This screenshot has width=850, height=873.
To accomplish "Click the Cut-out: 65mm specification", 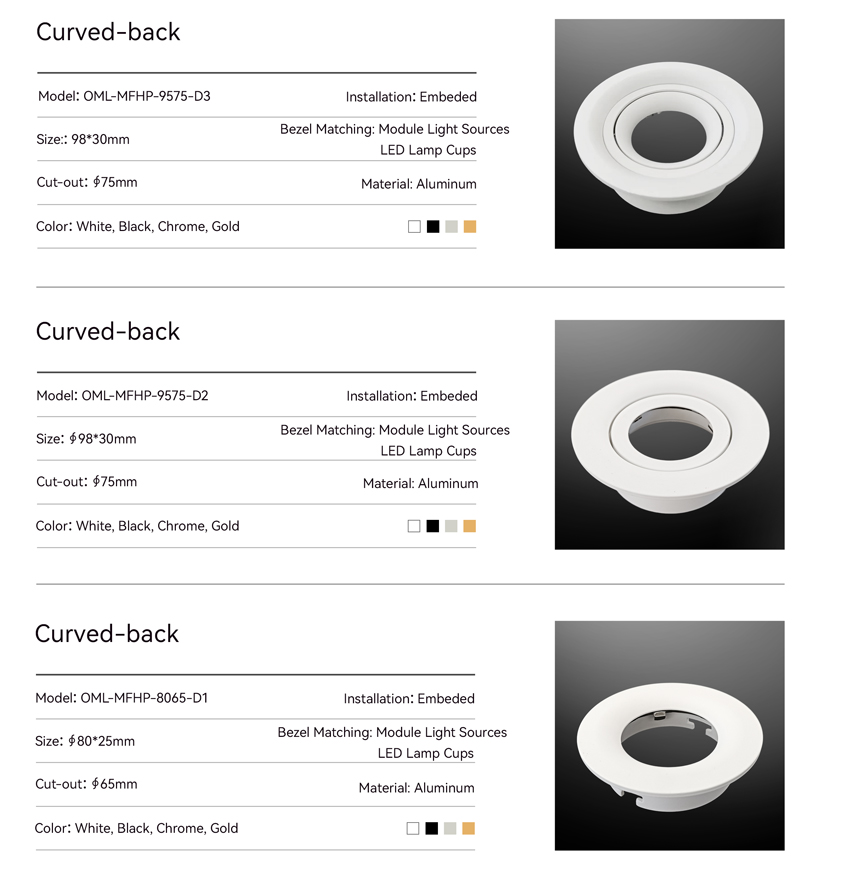I will coord(86,784).
